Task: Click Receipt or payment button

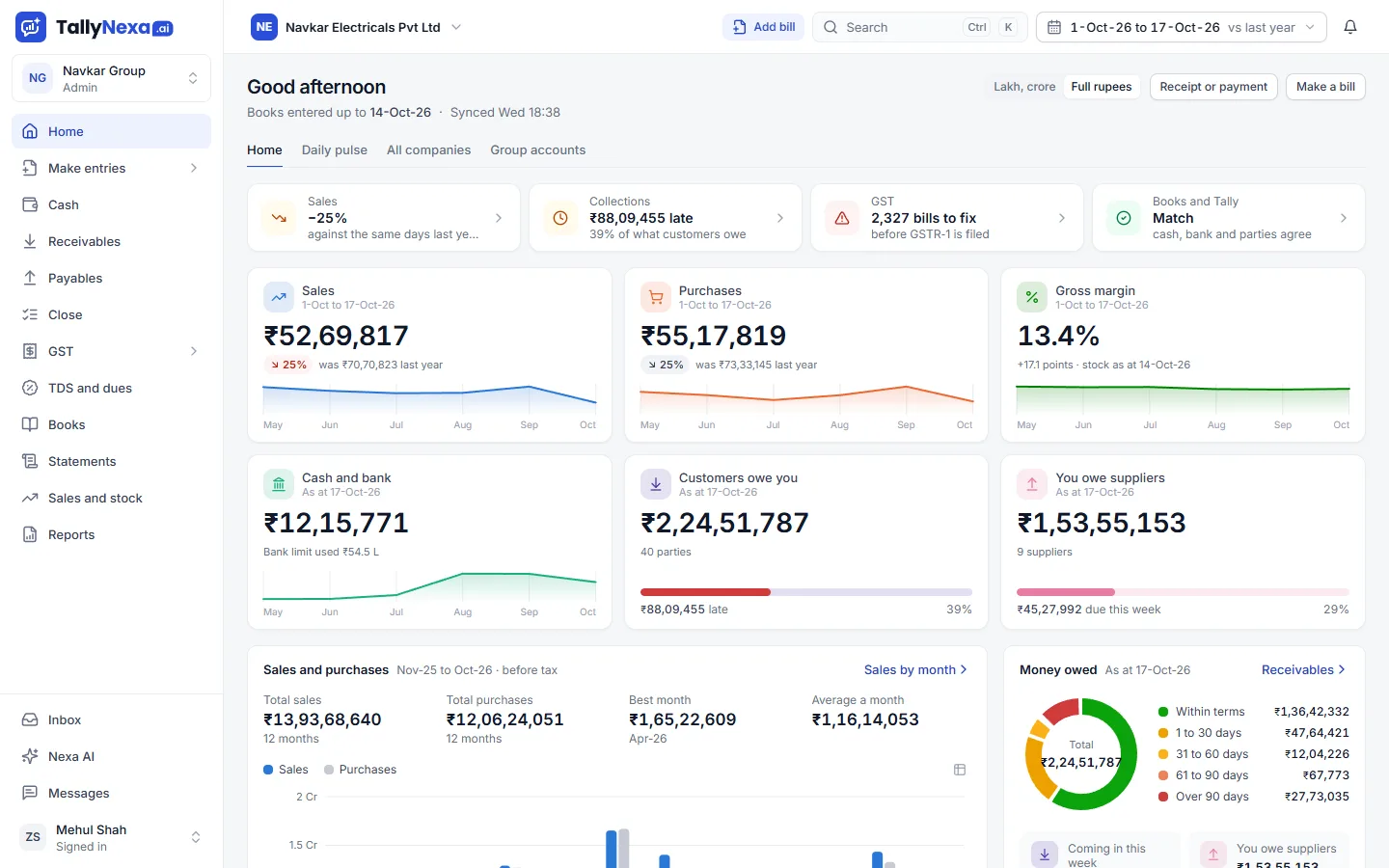Action: 1213,87
